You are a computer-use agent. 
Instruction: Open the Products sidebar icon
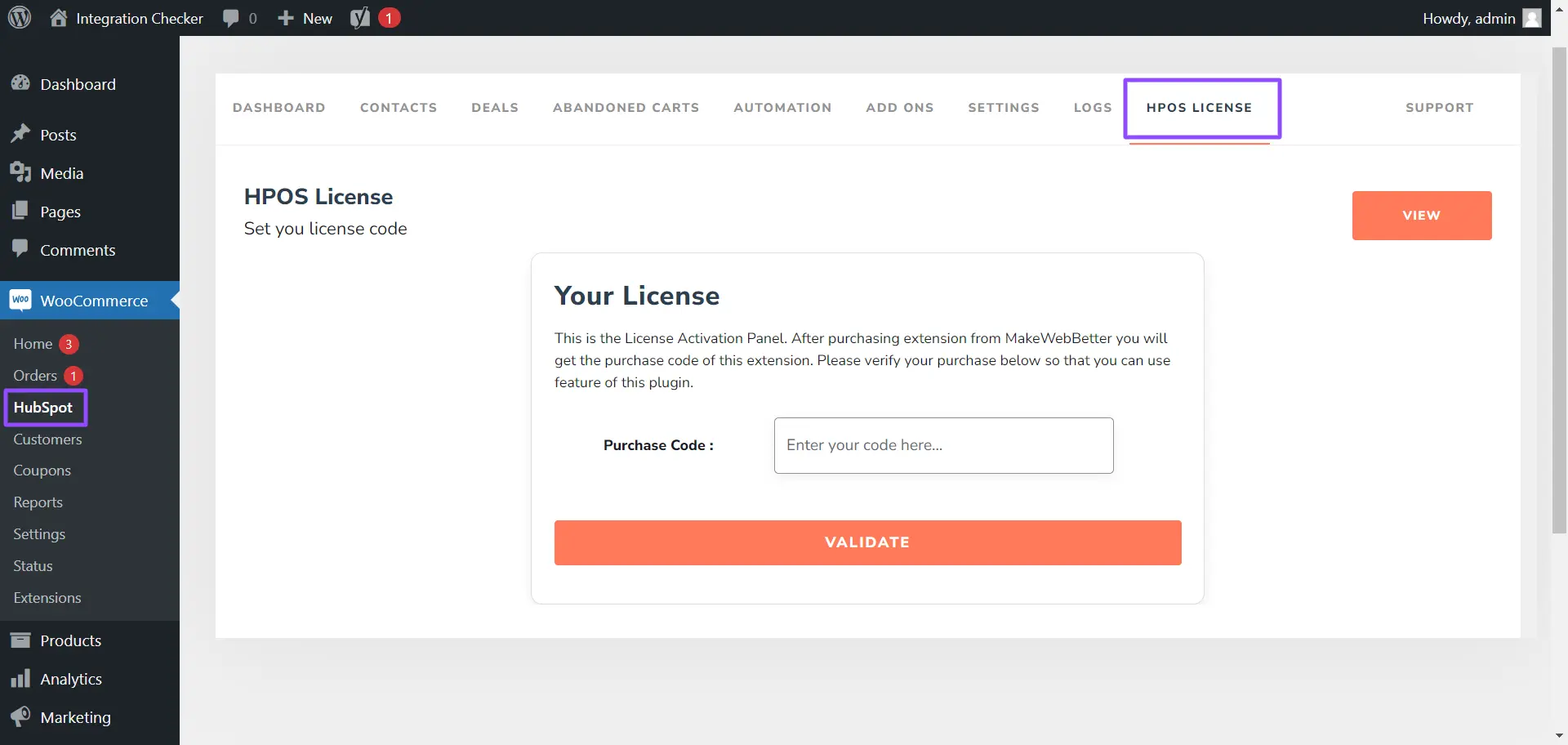click(x=20, y=640)
